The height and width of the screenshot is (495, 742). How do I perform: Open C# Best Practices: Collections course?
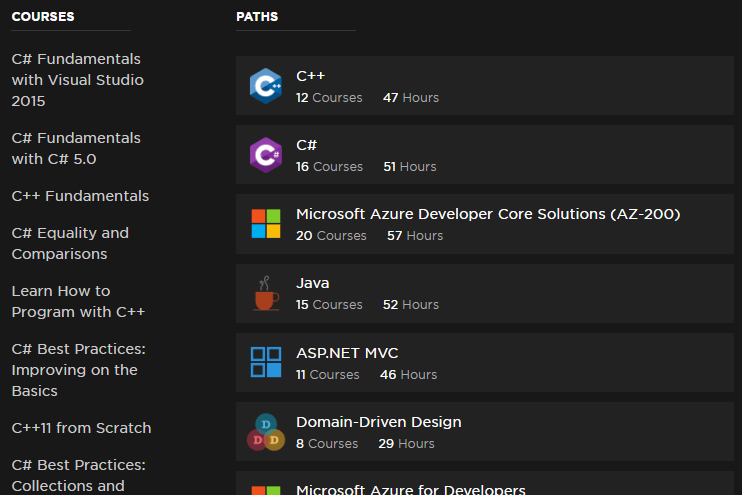click(x=79, y=476)
